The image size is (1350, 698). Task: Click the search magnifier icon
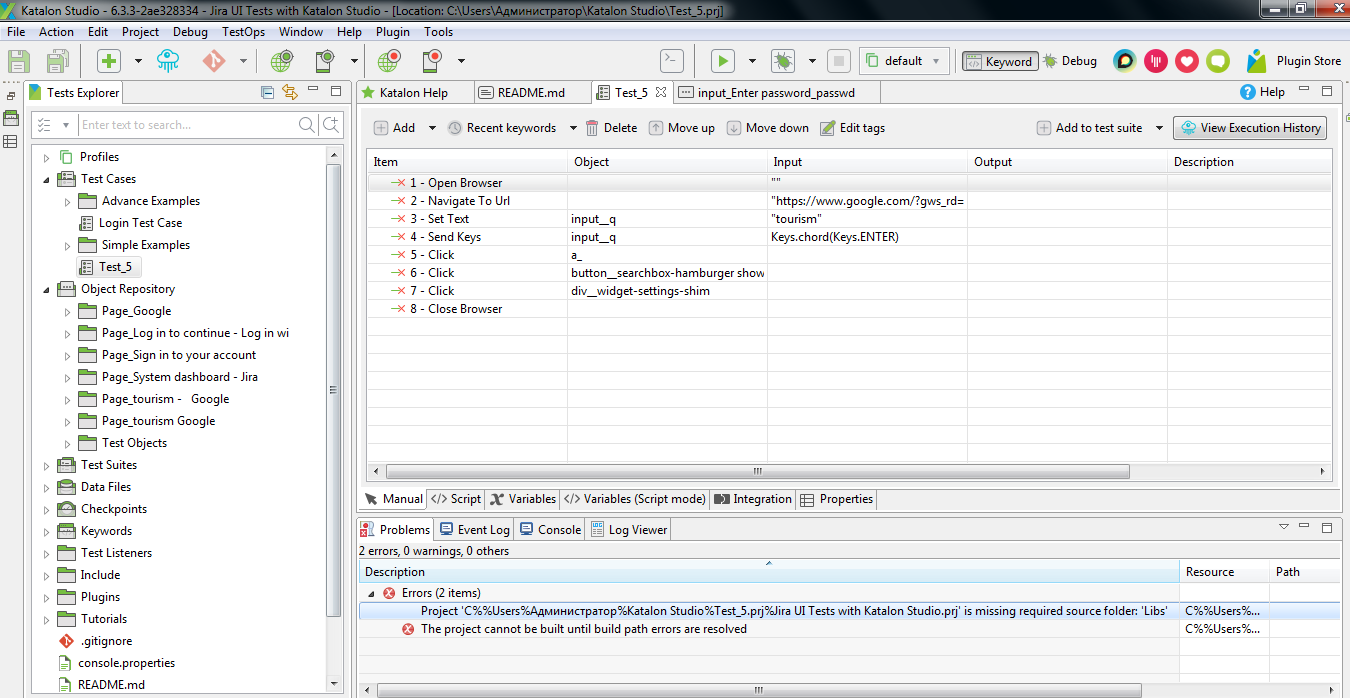click(307, 125)
